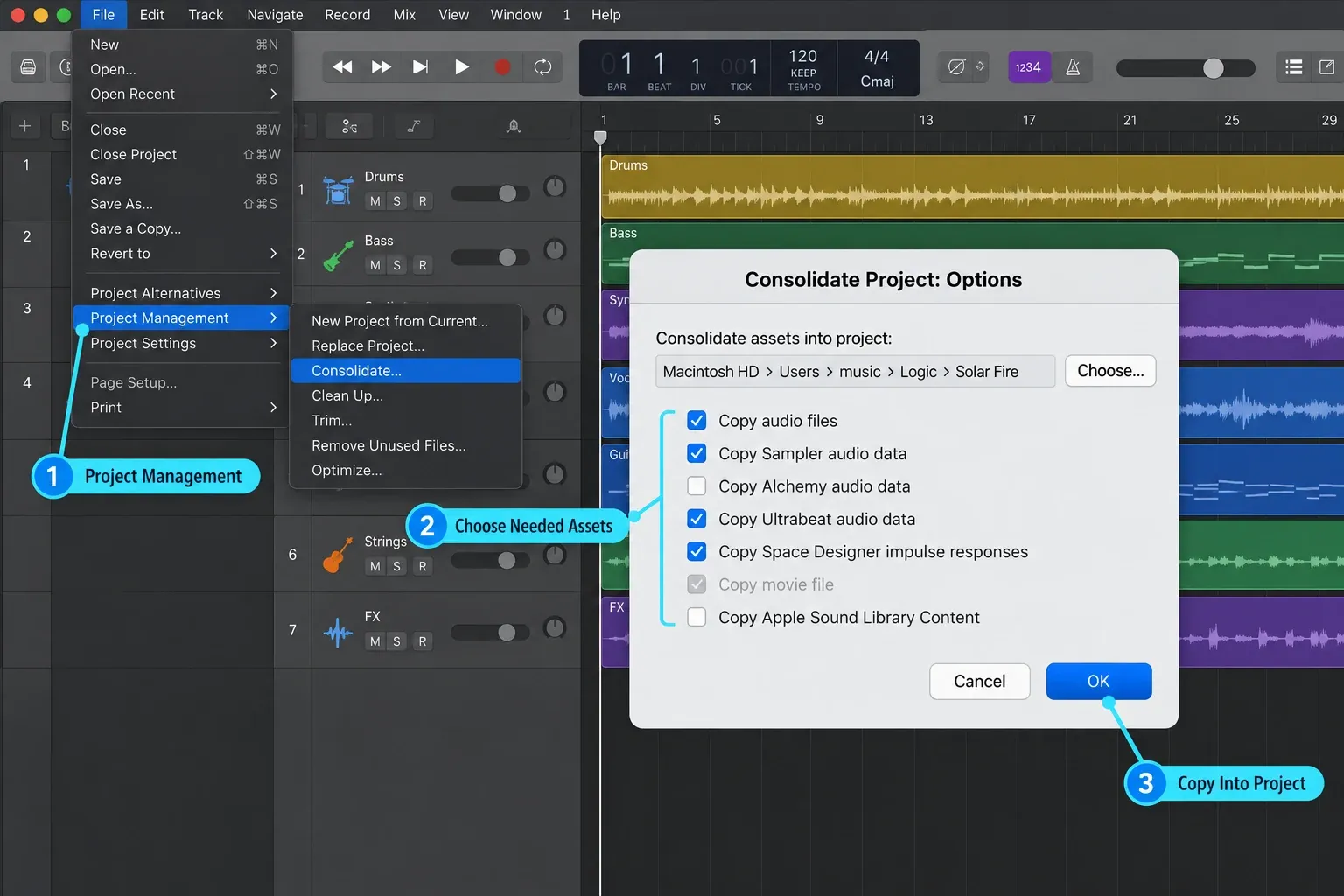Click the plus add-track button

(x=24, y=126)
